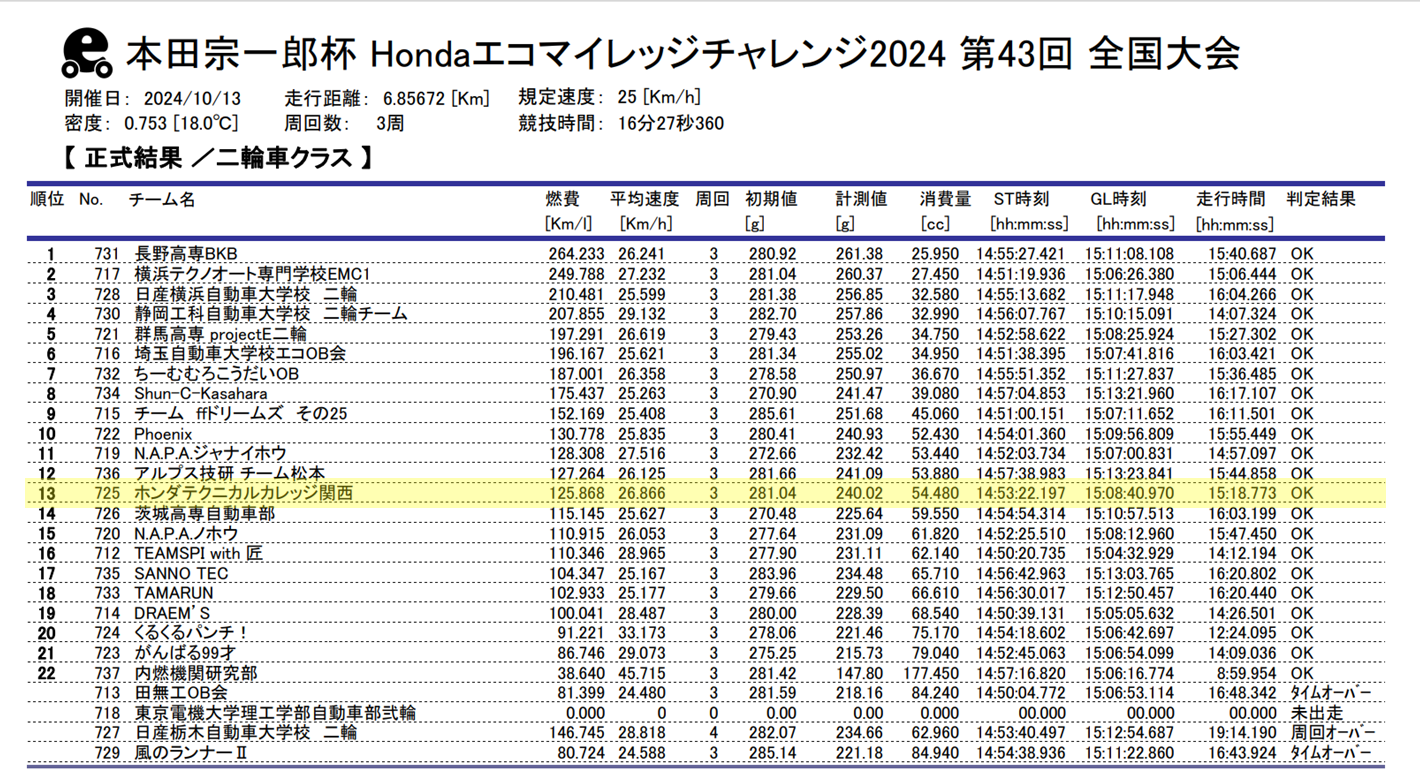Select the 消費量 column header
Image resolution: width=1420 pixels, height=780 pixels.
tap(945, 200)
